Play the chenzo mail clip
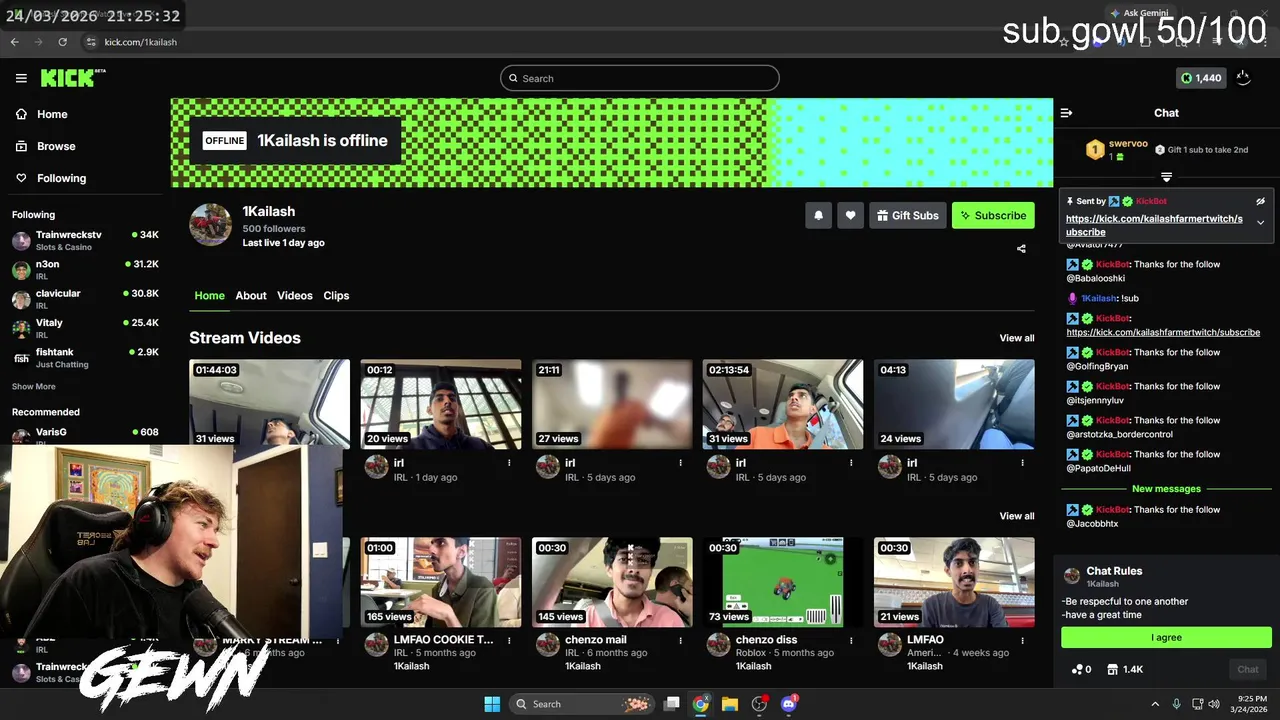The height and width of the screenshot is (720, 1280). click(612, 582)
